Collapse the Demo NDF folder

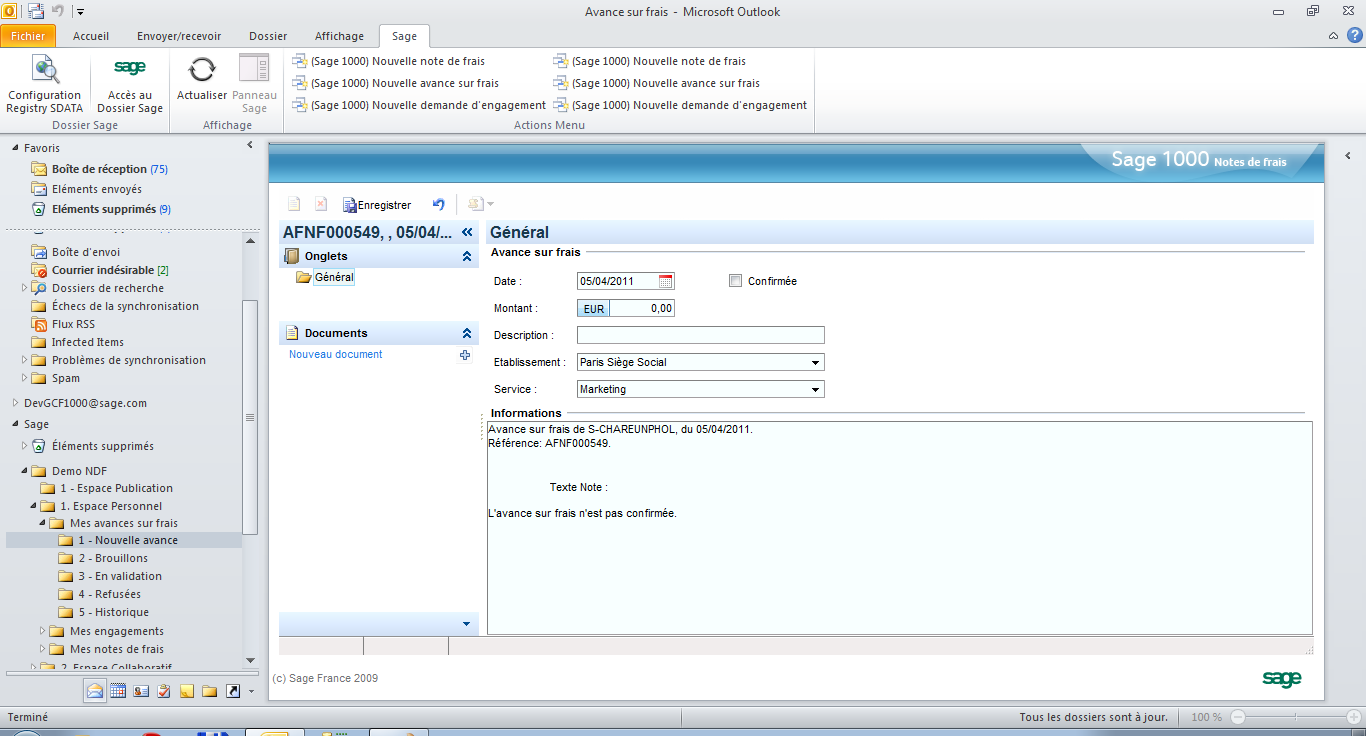click(x=25, y=471)
